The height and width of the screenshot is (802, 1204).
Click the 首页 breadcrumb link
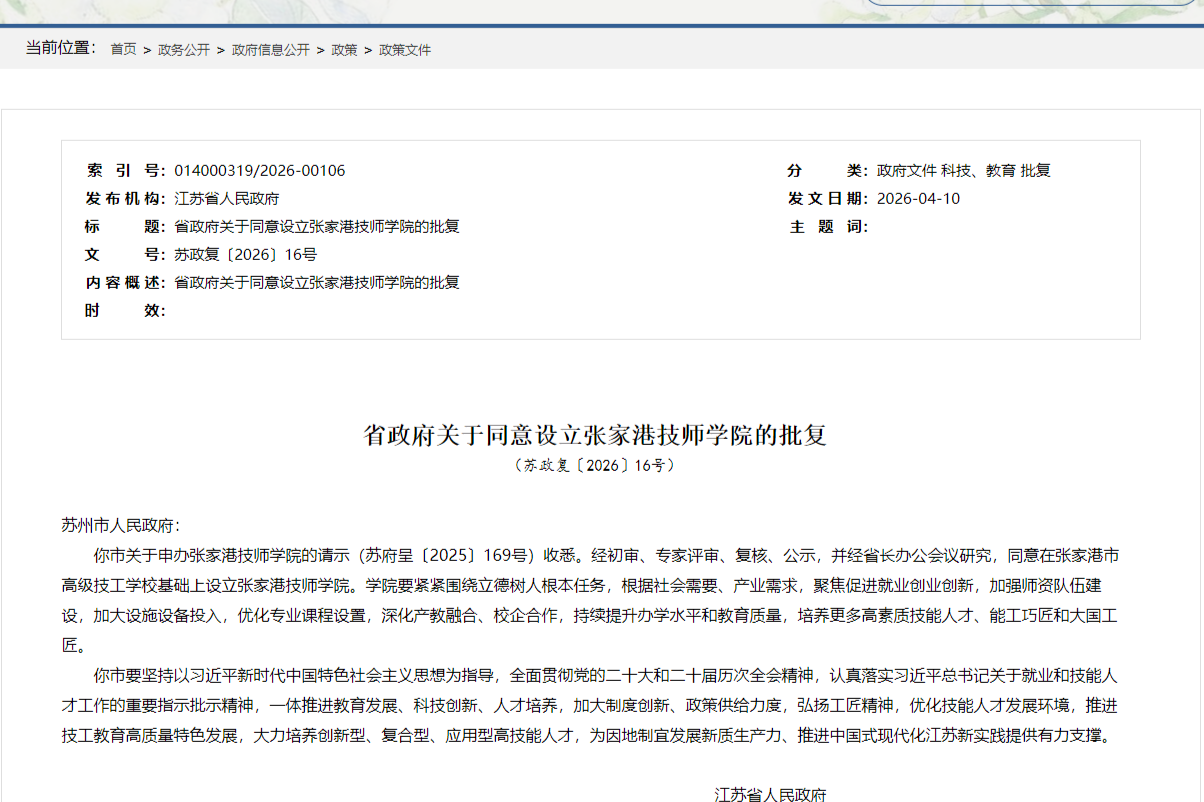[123, 49]
